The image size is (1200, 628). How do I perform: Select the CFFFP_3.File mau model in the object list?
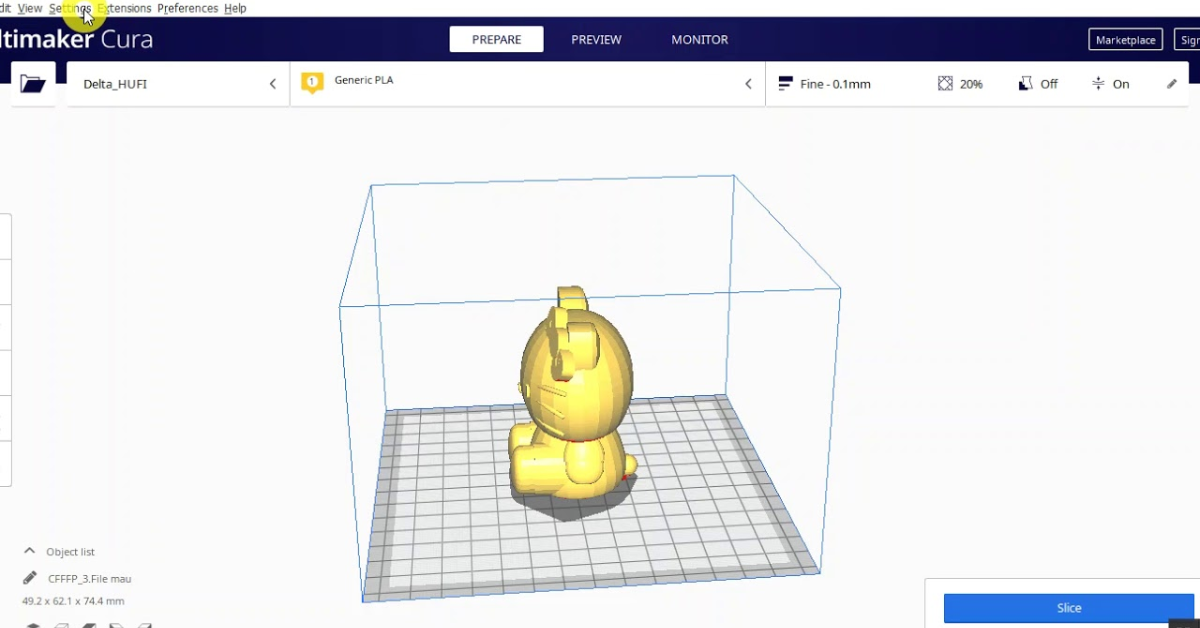(89, 578)
